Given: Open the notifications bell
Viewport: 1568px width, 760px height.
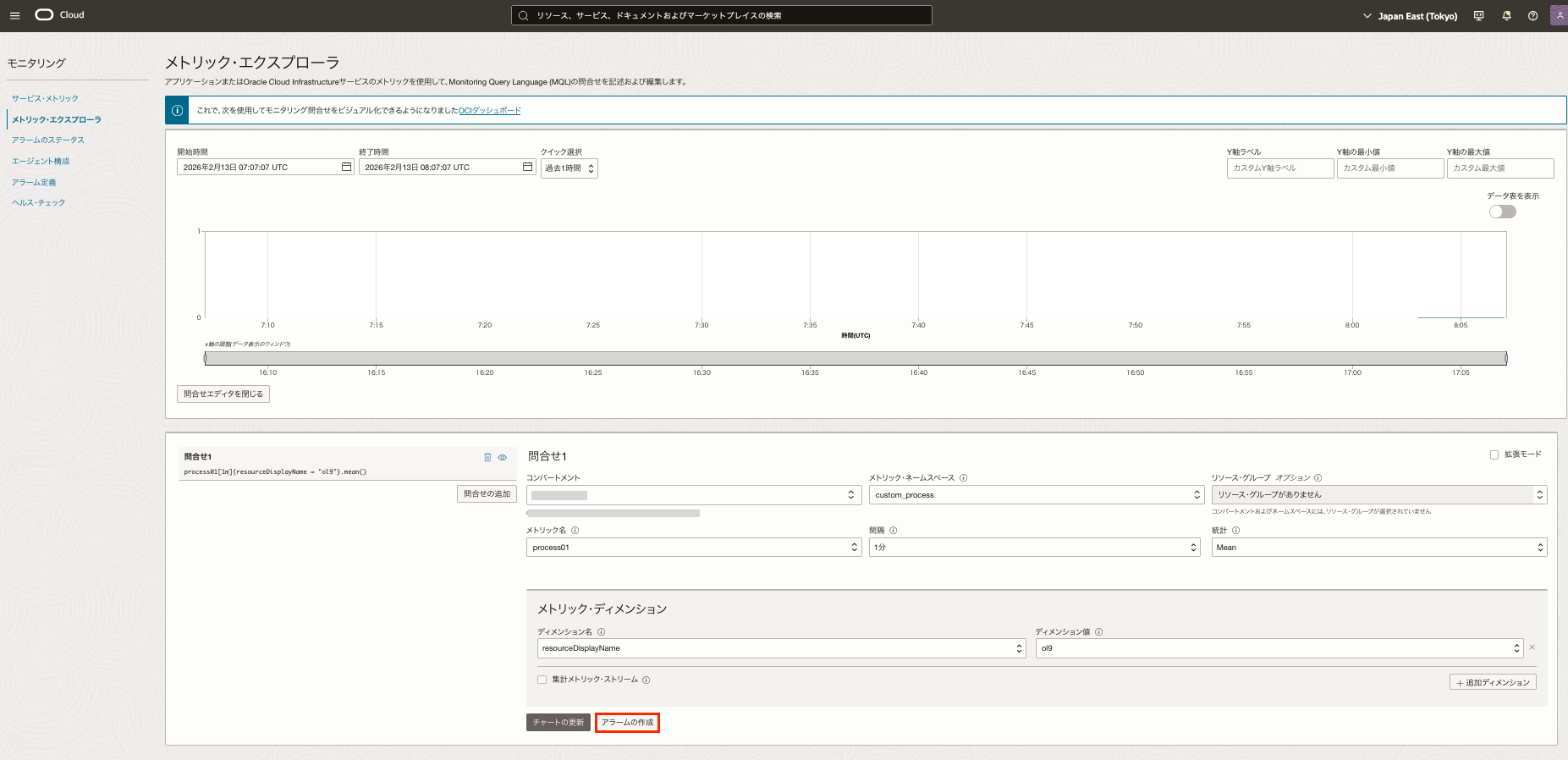Looking at the screenshot, I should pyautogui.click(x=1506, y=16).
